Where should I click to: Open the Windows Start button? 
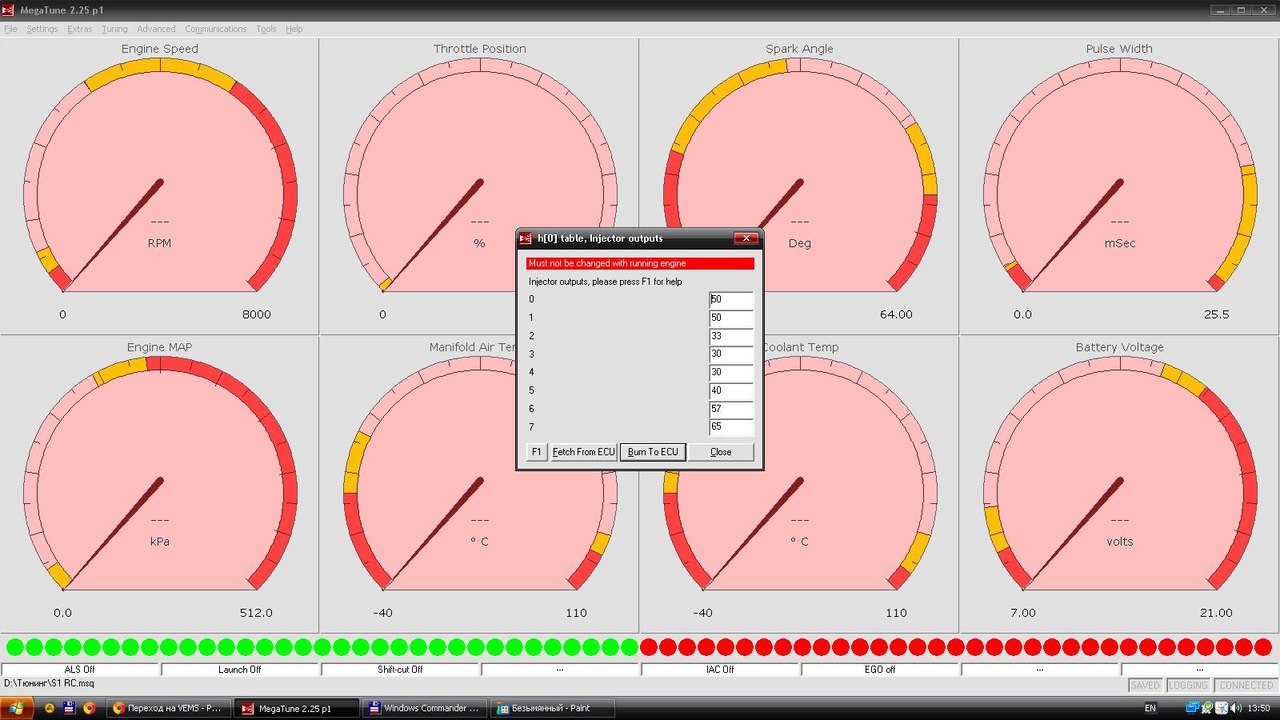coord(15,708)
